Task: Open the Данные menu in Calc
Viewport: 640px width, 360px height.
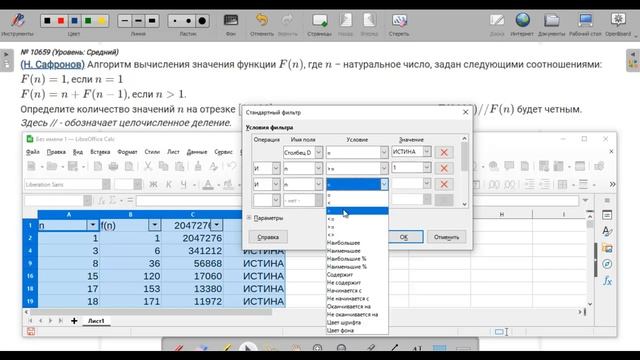Action: (197, 152)
